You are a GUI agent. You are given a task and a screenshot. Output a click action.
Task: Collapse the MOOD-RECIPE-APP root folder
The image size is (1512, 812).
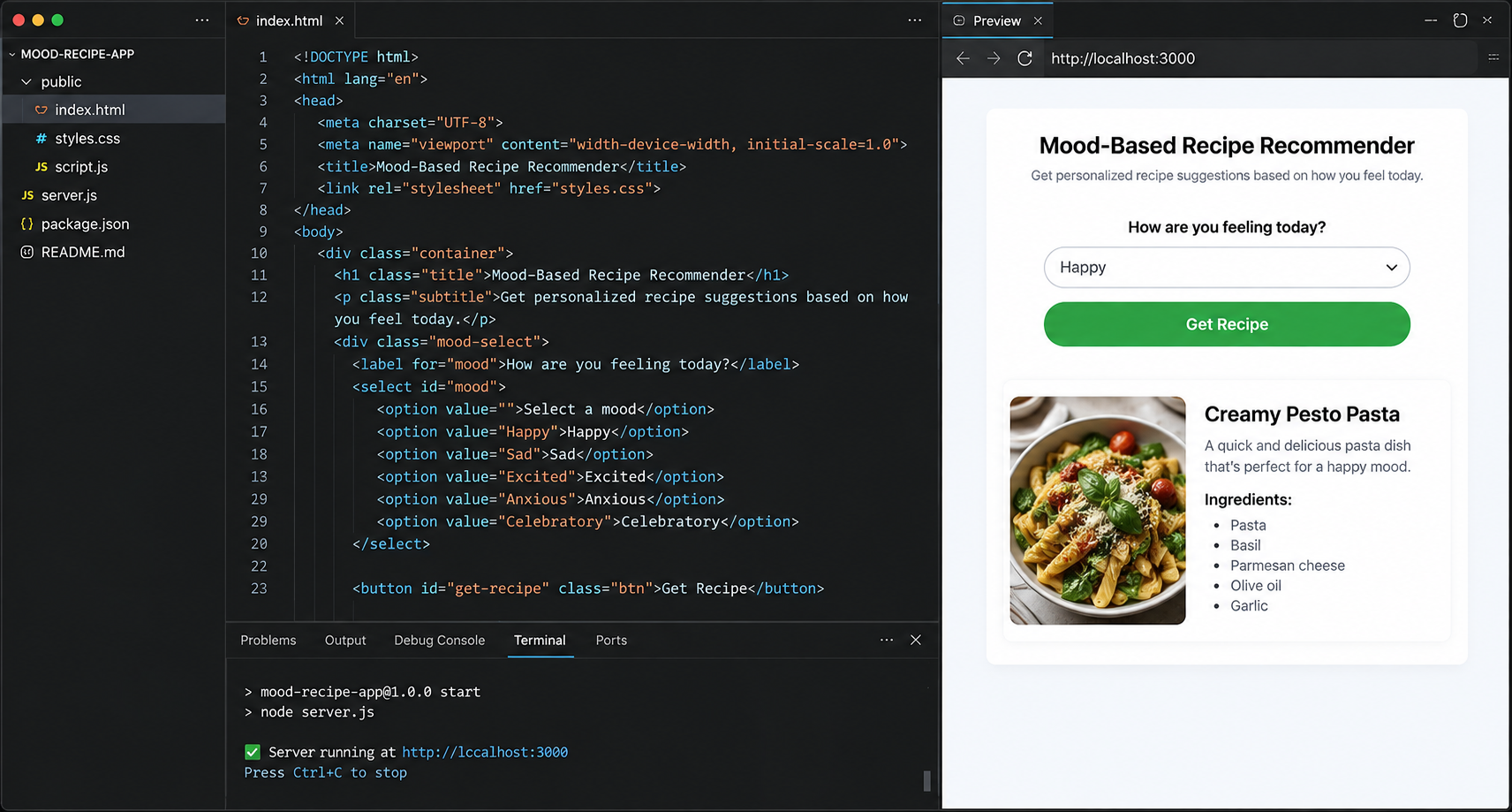(x=11, y=54)
